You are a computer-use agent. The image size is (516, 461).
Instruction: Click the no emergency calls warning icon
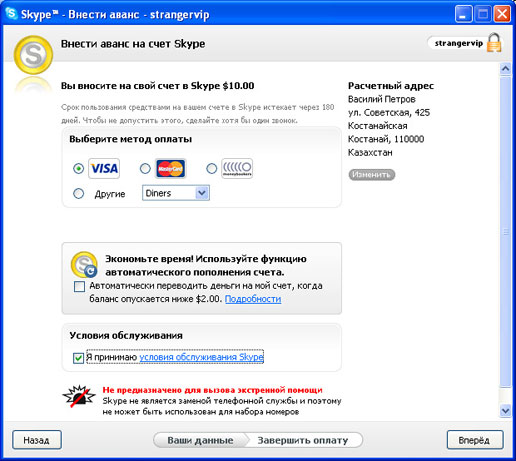pos(79,397)
